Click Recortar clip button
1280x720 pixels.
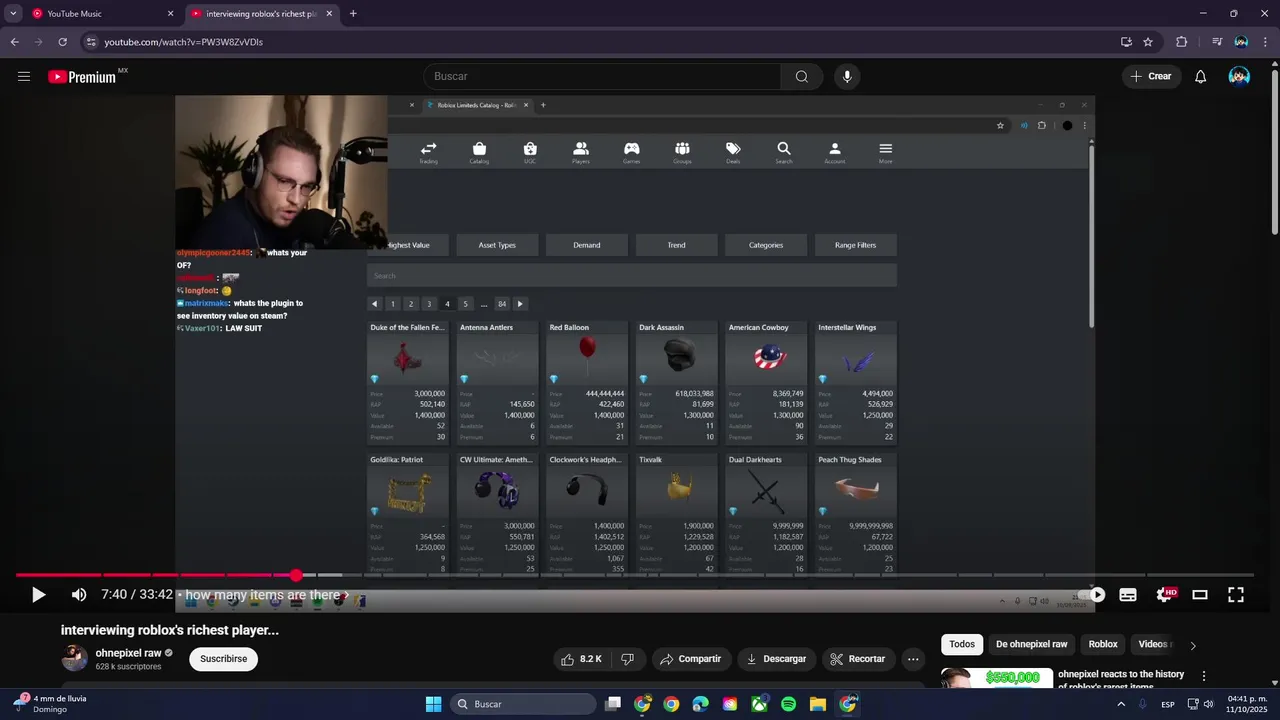coord(858,659)
